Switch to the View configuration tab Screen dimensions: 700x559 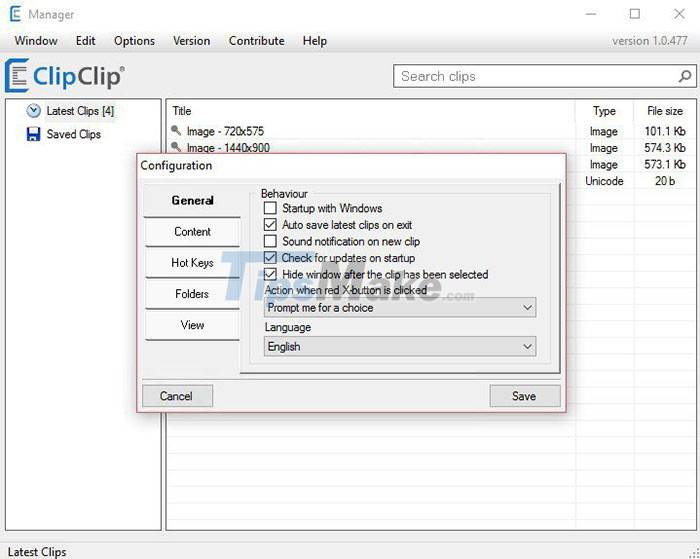192,325
